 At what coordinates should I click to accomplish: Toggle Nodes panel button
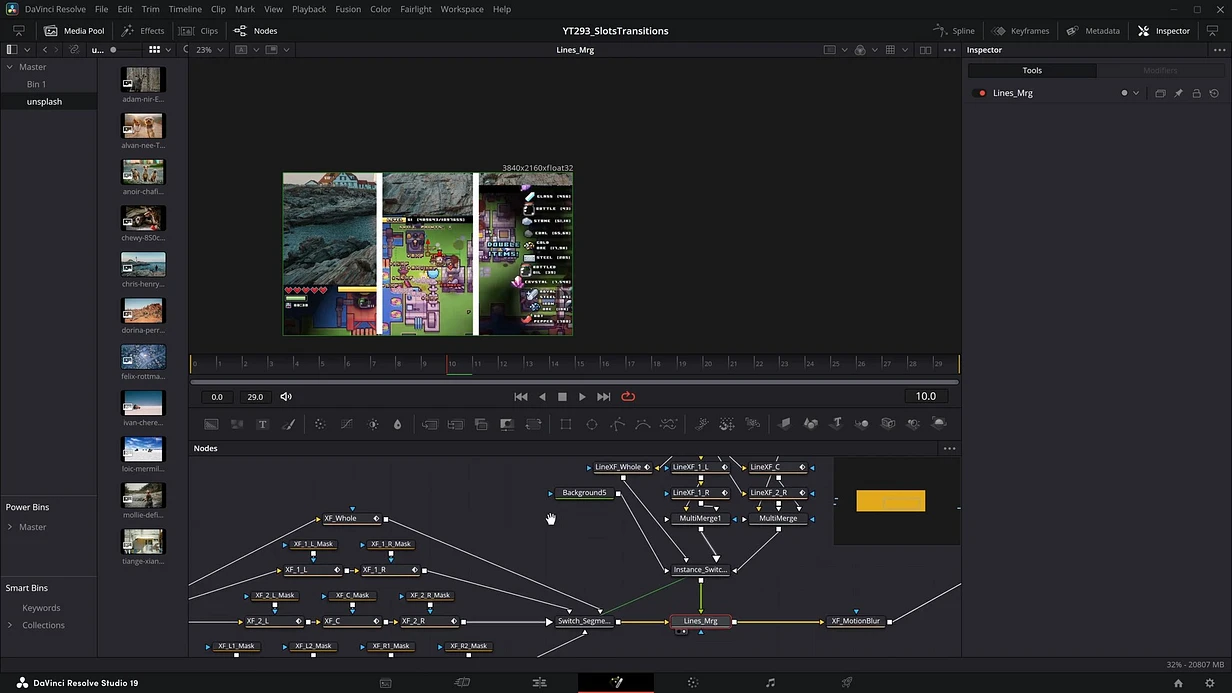click(x=255, y=31)
